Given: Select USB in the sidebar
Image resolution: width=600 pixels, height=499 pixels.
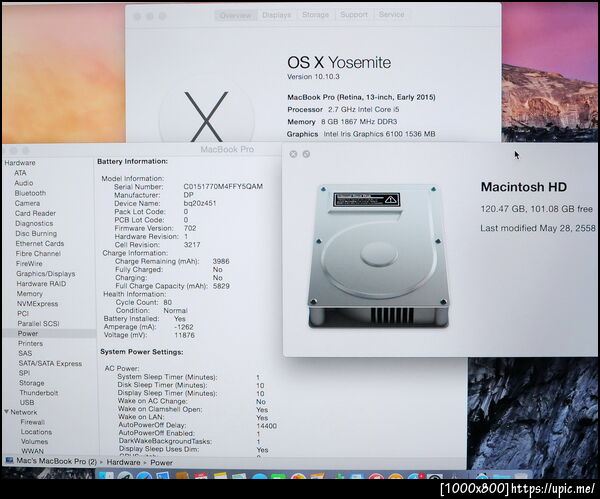Looking at the screenshot, I should tap(27, 403).
